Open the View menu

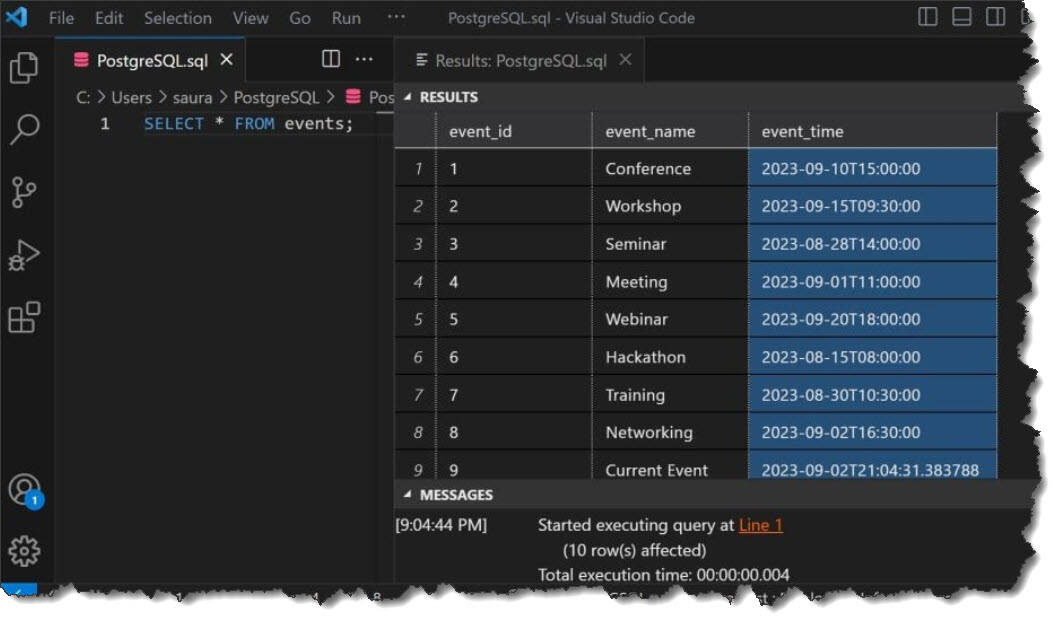(251, 18)
